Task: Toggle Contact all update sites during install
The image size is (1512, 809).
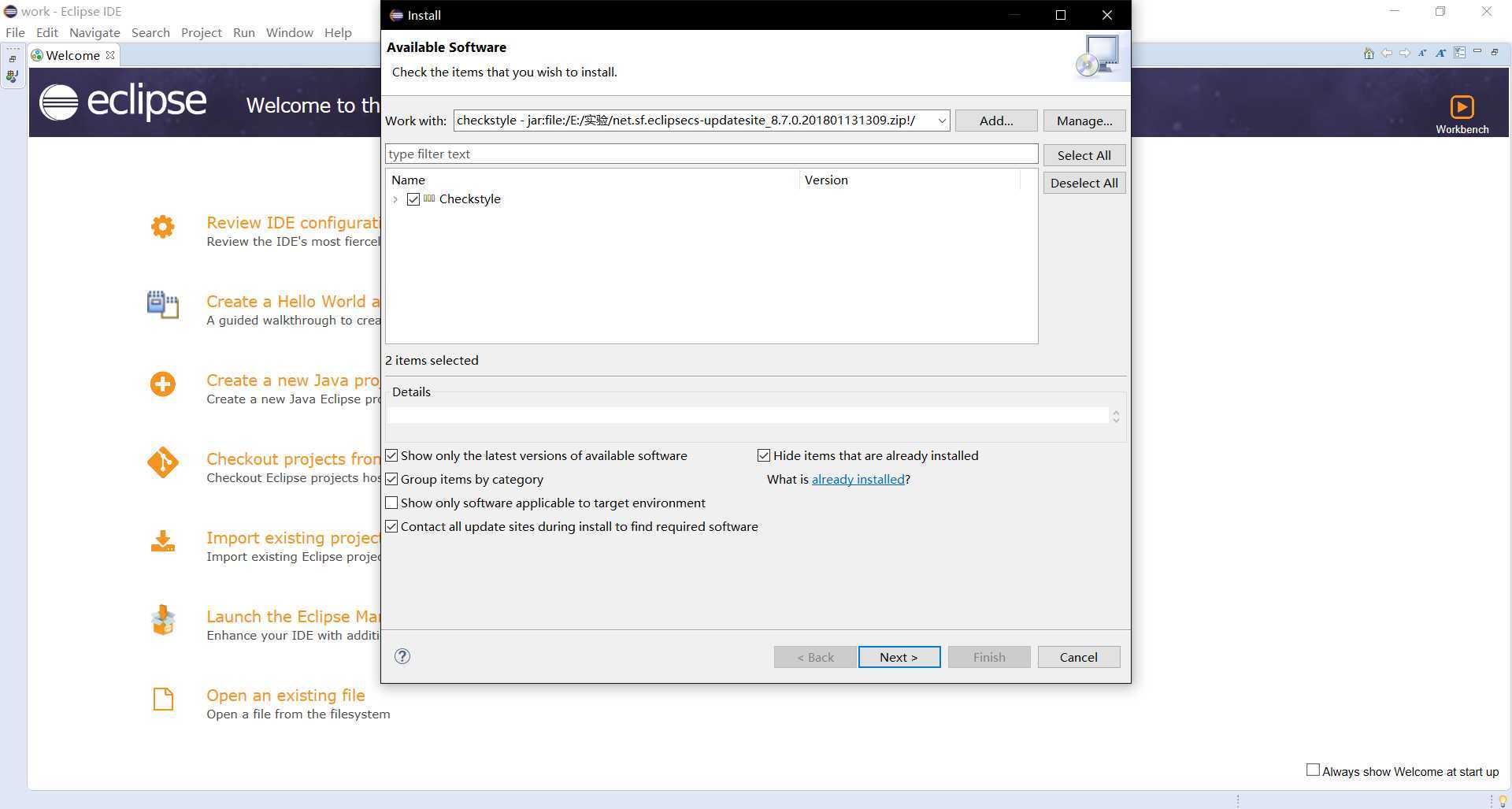Action: (x=391, y=526)
